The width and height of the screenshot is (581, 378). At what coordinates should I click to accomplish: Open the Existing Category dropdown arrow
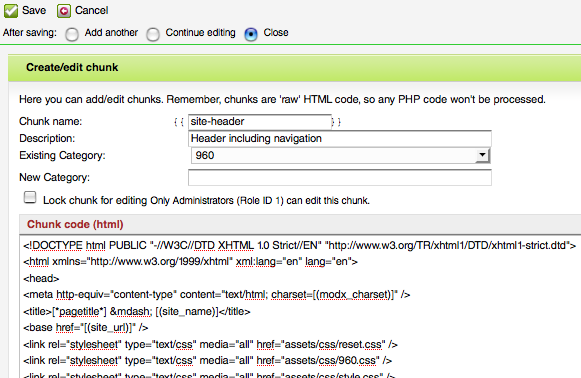482,155
